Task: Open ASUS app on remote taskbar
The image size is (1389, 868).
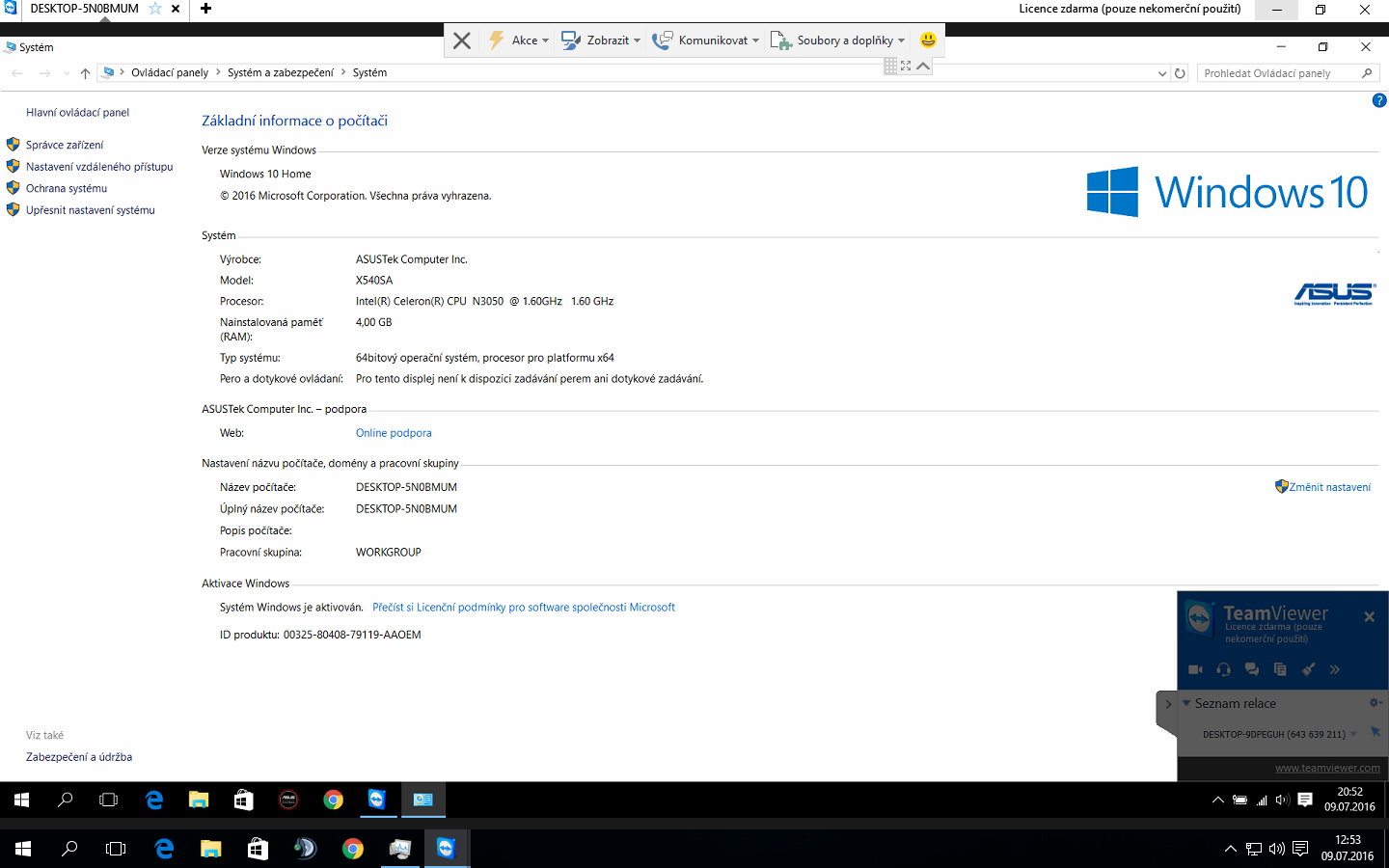Action: [287, 800]
